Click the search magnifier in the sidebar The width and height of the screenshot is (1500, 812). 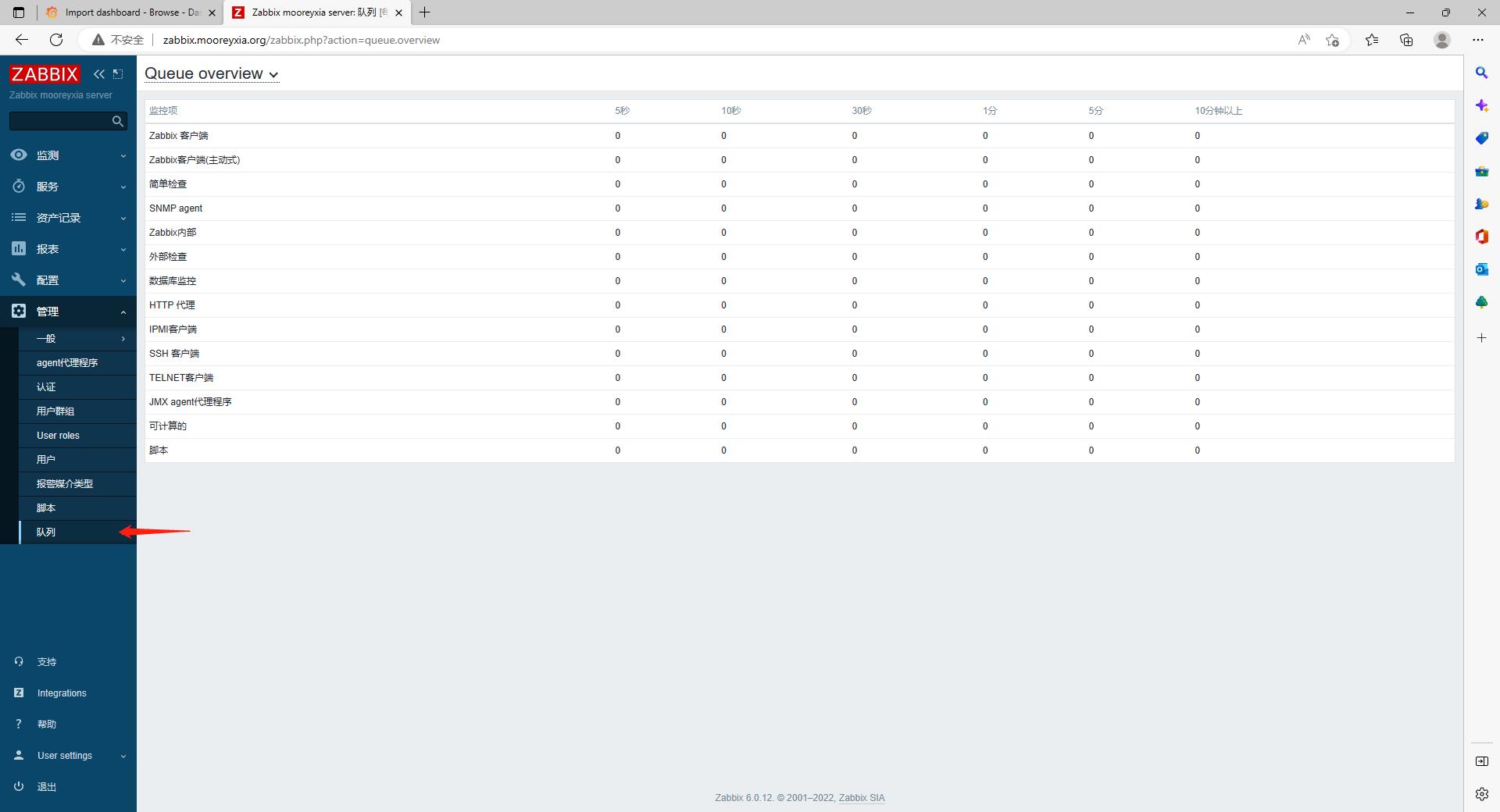click(x=118, y=121)
